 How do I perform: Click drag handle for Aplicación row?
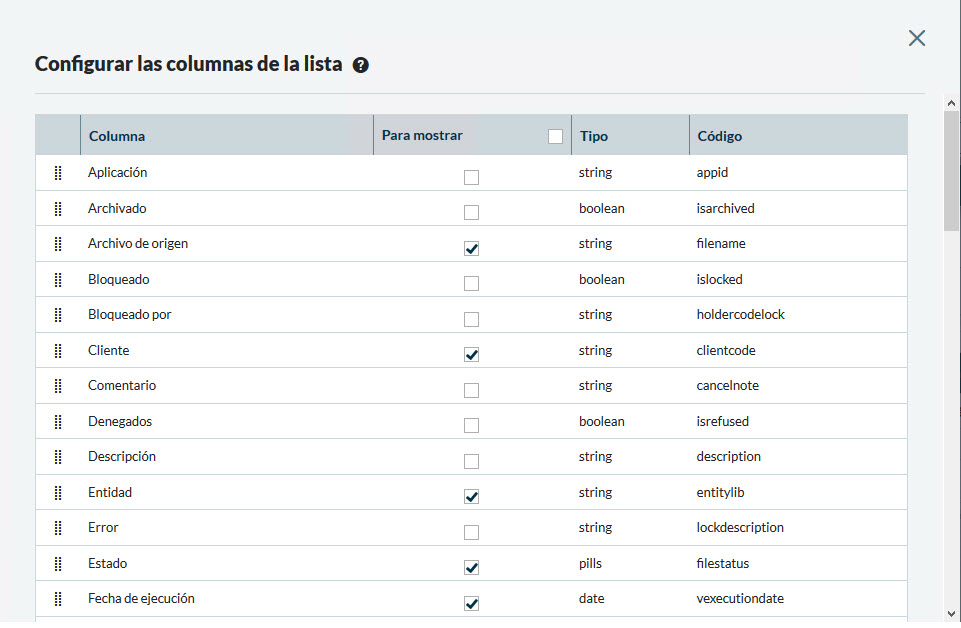click(x=58, y=173)
